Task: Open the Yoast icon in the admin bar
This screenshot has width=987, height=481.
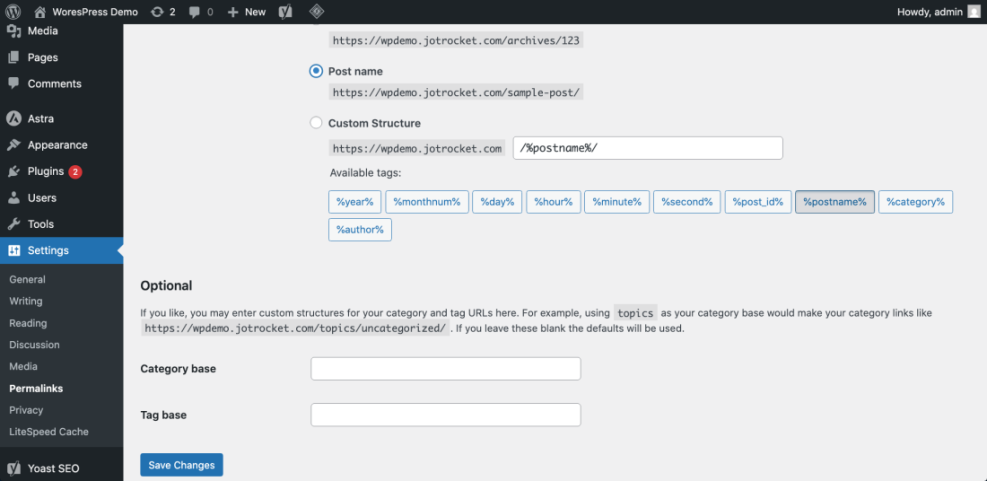Action: click(285, 11)
